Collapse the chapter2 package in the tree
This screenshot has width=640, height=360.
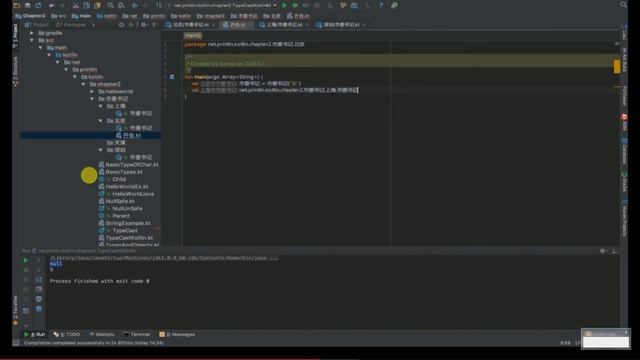click(x=83, y=84)
